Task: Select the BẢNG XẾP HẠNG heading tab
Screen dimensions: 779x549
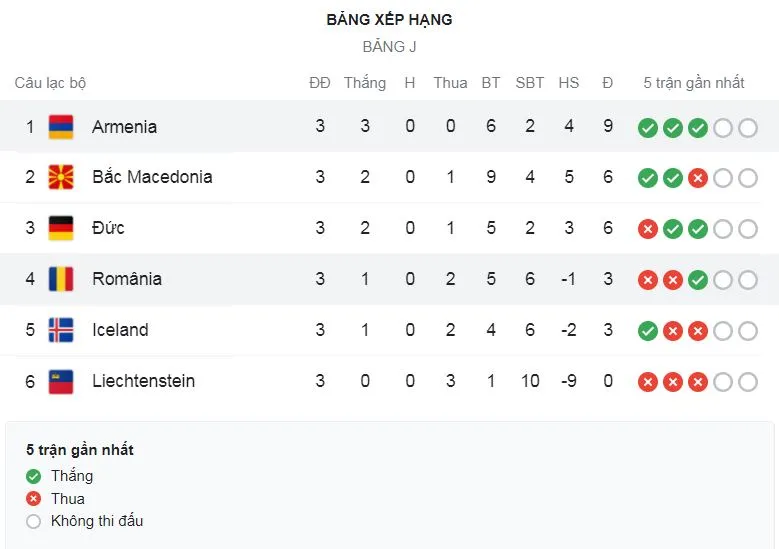Action: click(x=389, y=20)
